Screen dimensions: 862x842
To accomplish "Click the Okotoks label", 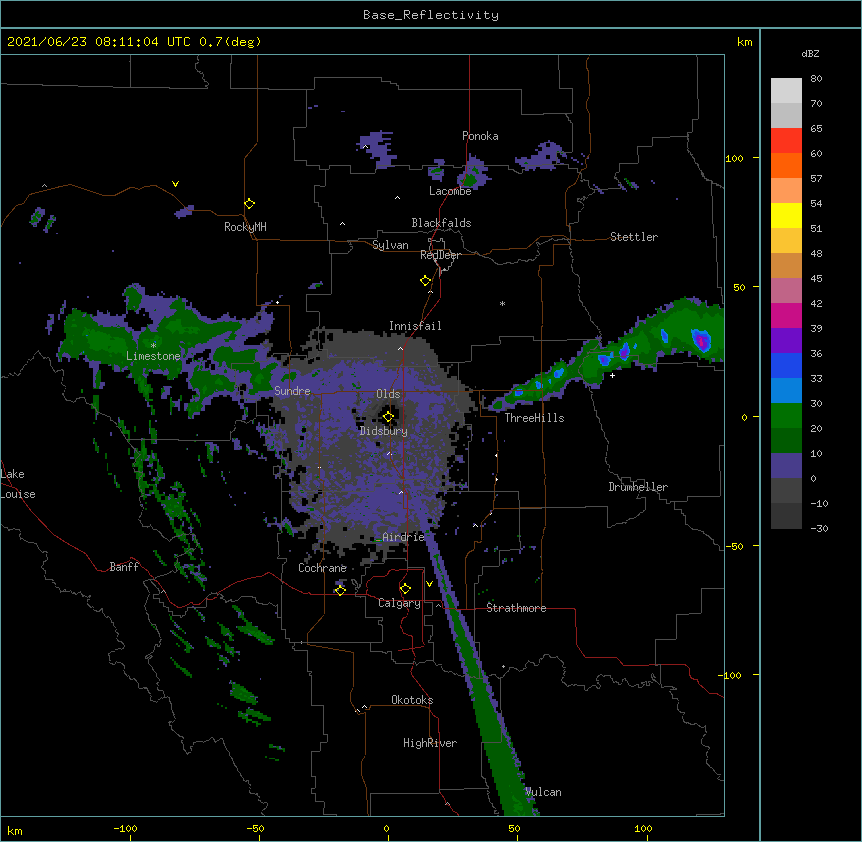I will pyautogui.click(x=412, y=700).
